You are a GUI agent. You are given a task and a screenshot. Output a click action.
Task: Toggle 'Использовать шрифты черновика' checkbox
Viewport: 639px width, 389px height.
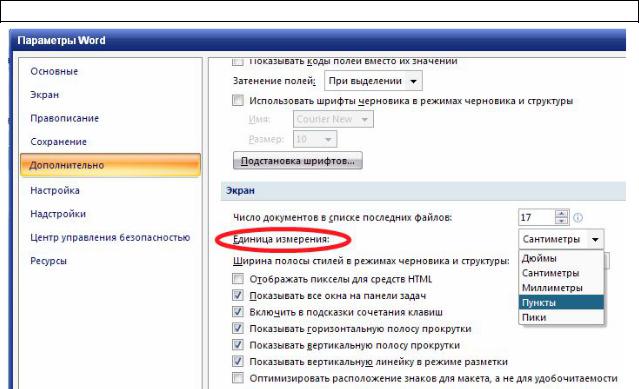(238, 100)
